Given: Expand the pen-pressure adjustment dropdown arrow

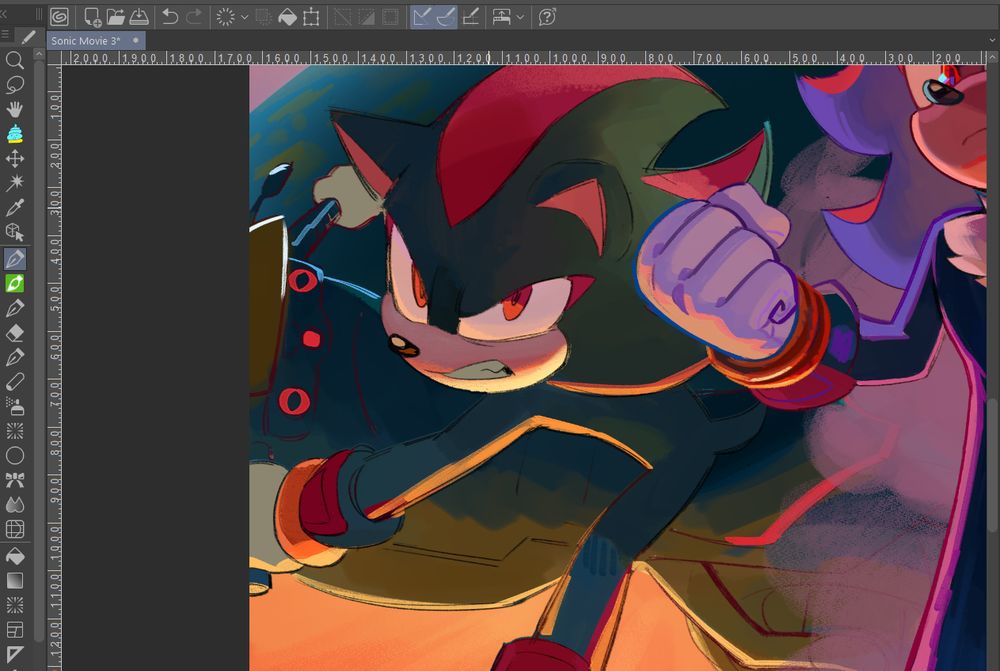Looking at the screenshot, I should [x=520, y=17].
